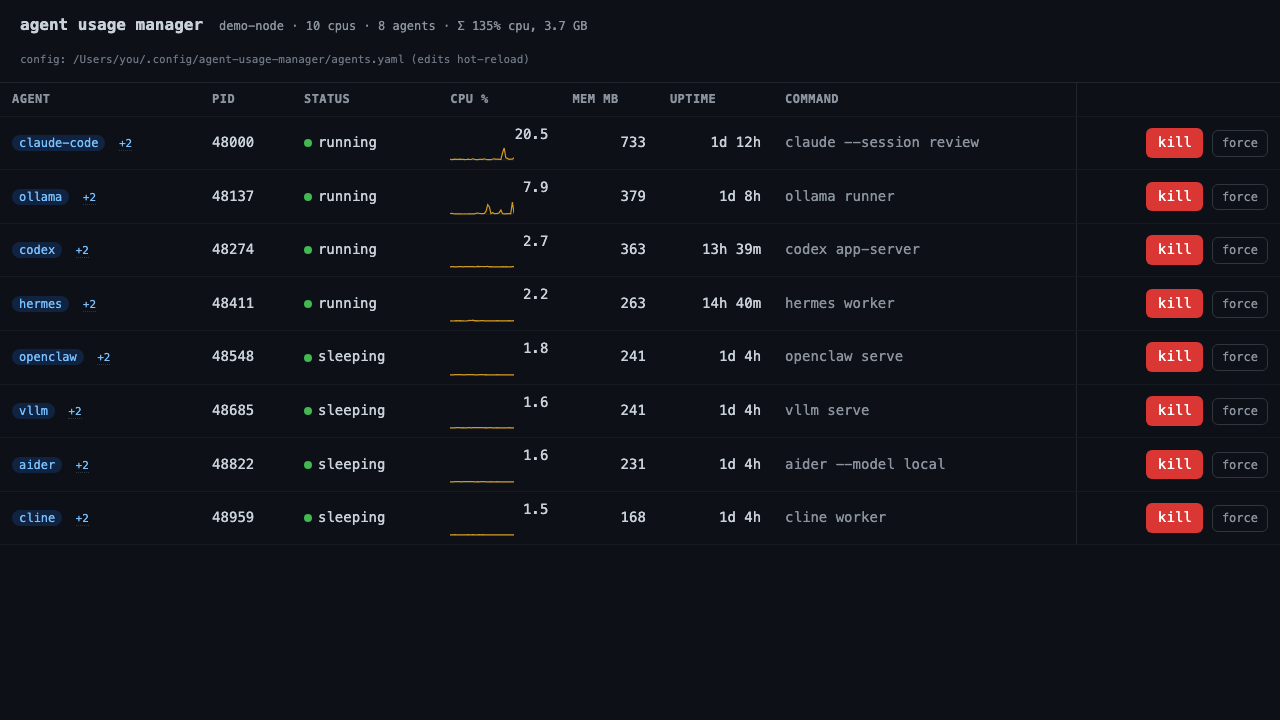The image size is (1280, 720).
Task: Click PID 48137 cell
Action: (x=233, y=197)
